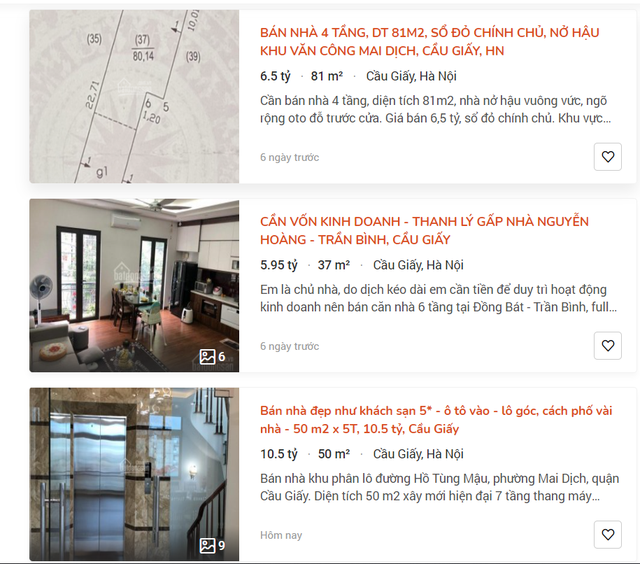Image resolution: width=640 pixels, height=564 pixels.
Task: Click the 5.95 tỷ price text
Action: (279, 265)
